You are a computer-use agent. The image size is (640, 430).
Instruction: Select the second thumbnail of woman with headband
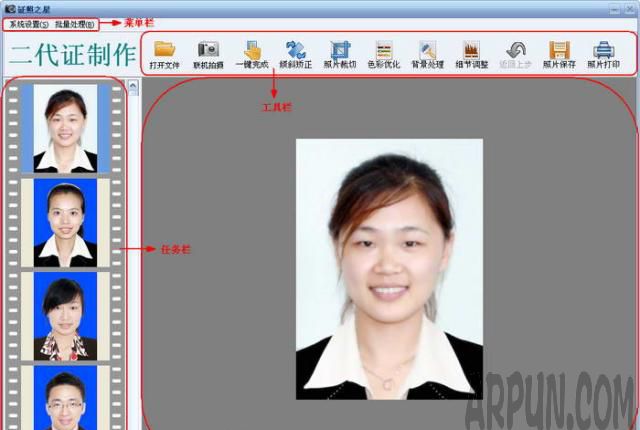(x=65, y=222)
